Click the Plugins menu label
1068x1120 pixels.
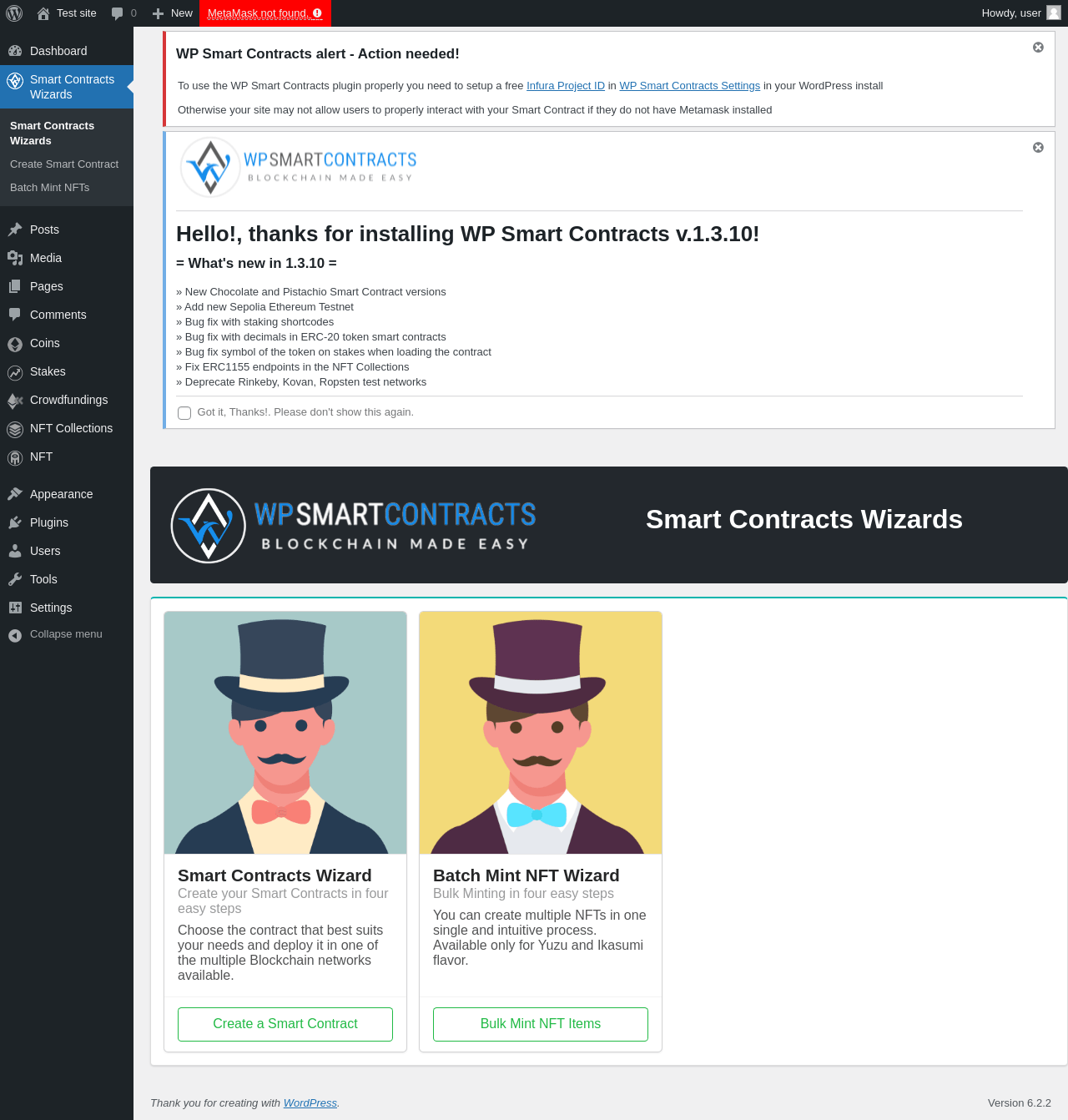click(x=49, y=522)
